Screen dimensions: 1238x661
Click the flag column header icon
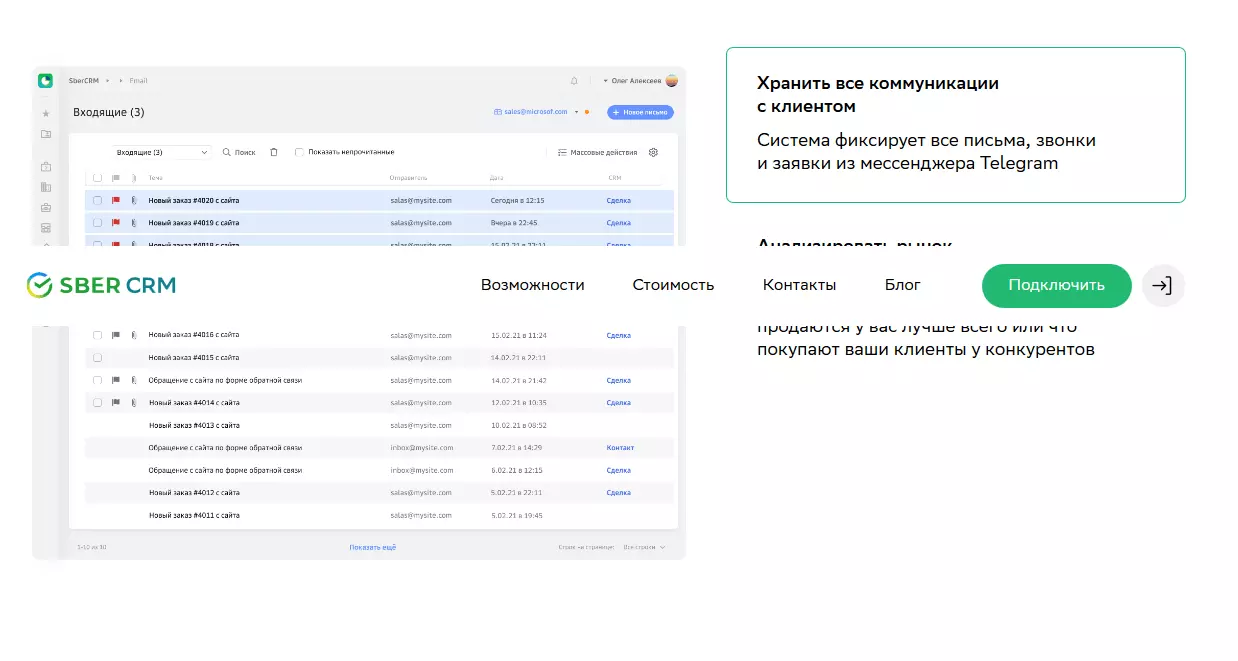click(116, 178)
